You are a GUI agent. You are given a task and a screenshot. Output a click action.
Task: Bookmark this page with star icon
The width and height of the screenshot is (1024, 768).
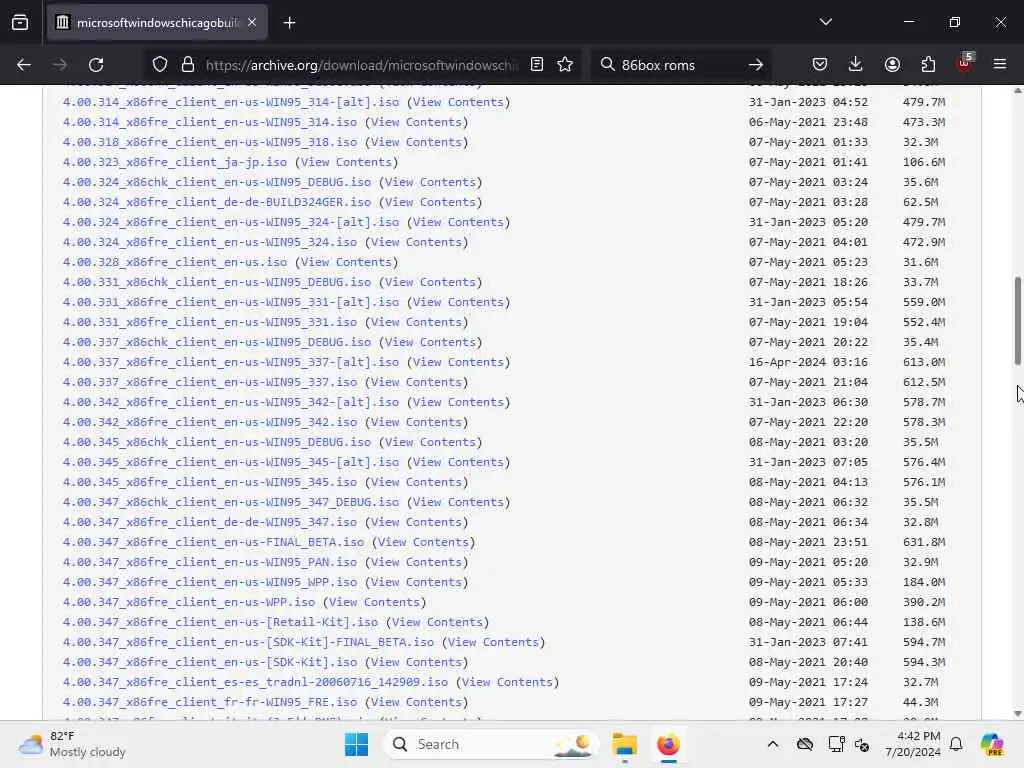[565, 65]
